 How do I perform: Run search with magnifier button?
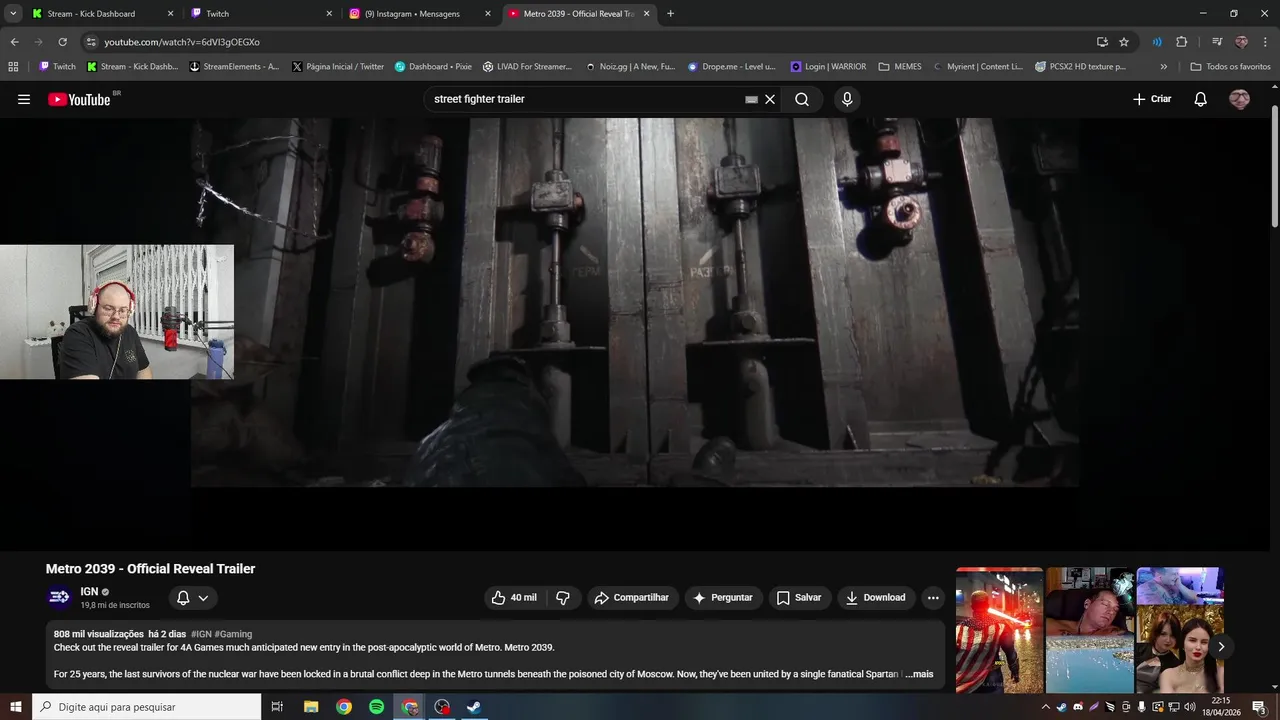802,99
